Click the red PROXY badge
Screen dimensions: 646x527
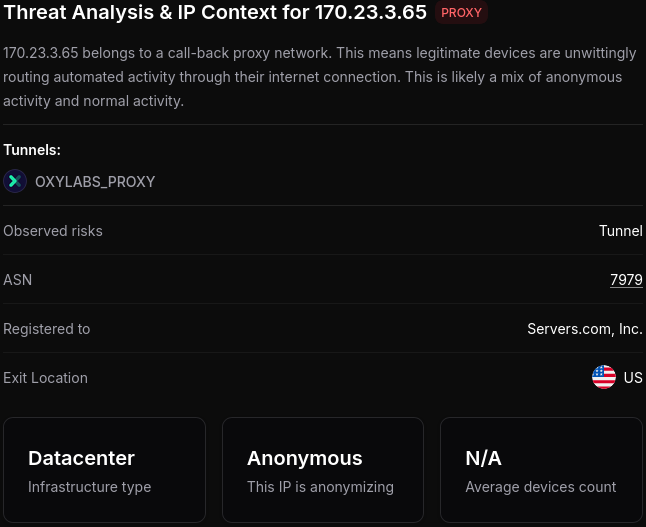coord(461,13)
